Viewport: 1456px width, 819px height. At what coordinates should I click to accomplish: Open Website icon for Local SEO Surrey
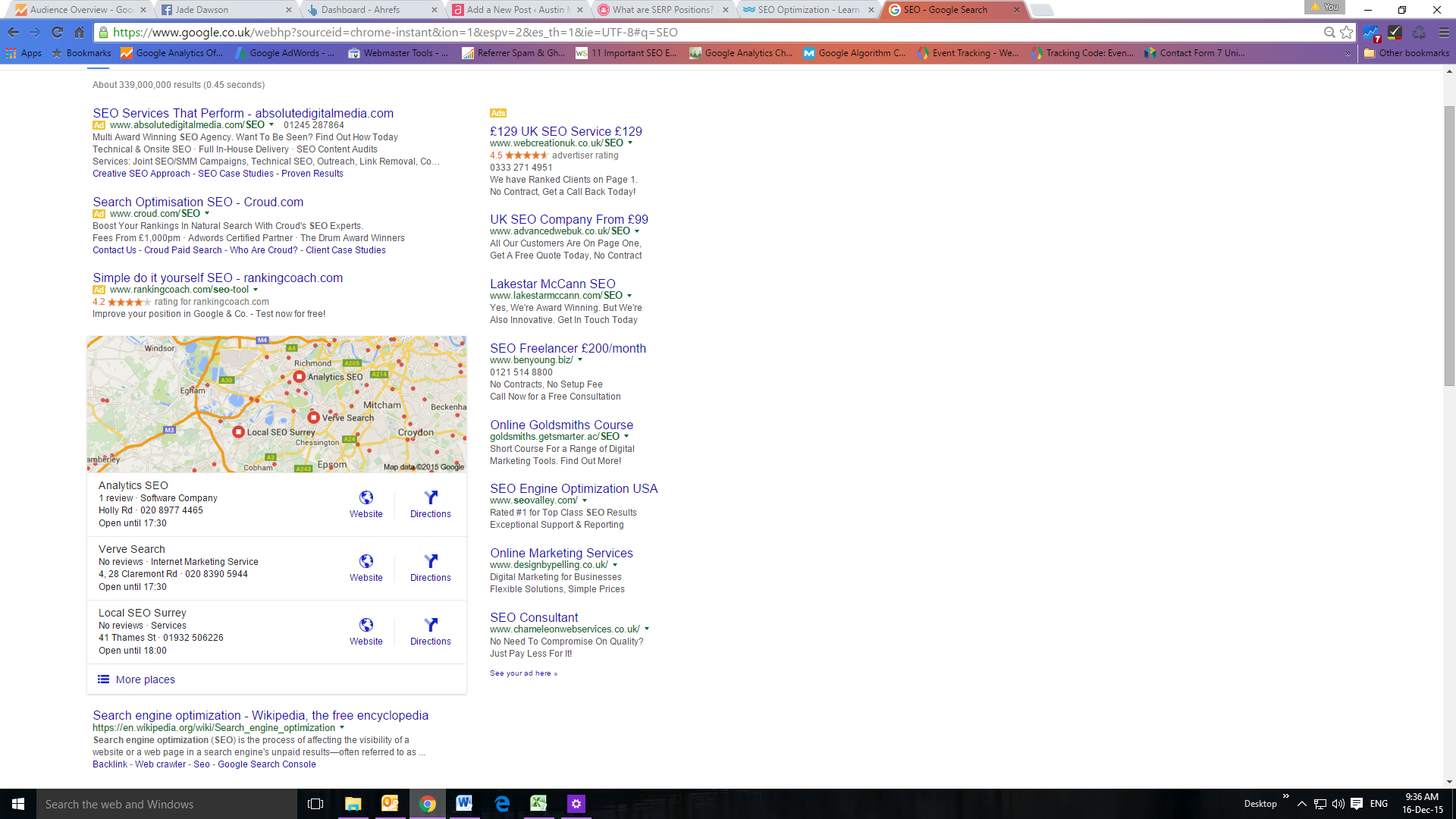point(366,625)
